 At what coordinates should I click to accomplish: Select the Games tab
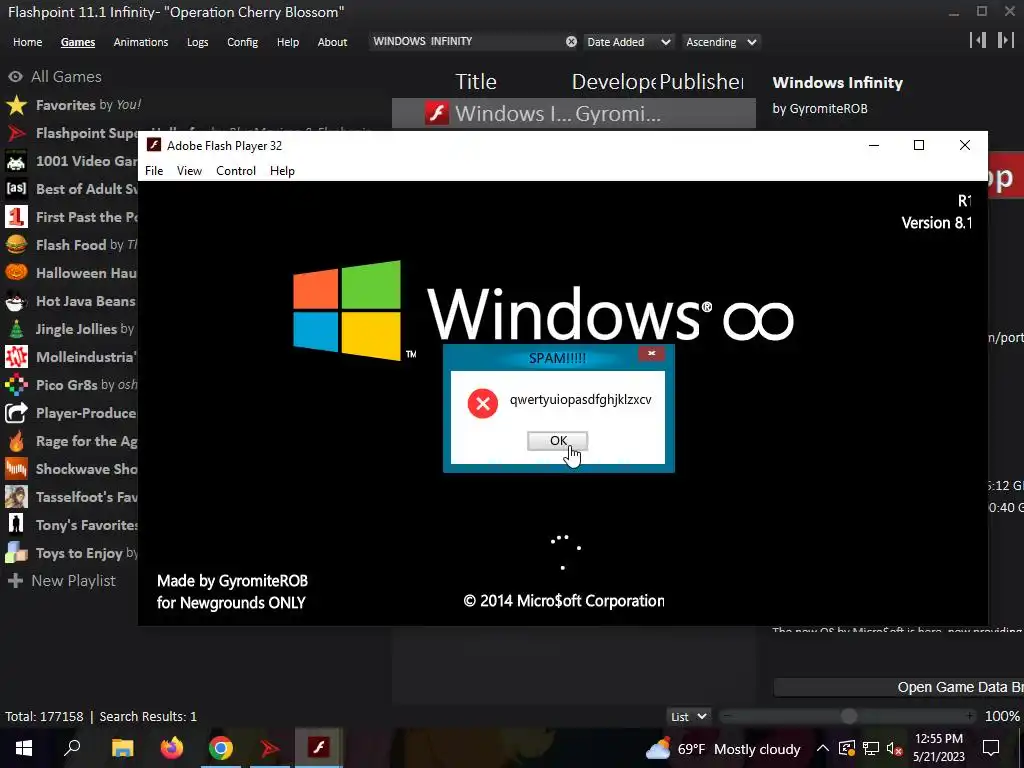(78, 42)
